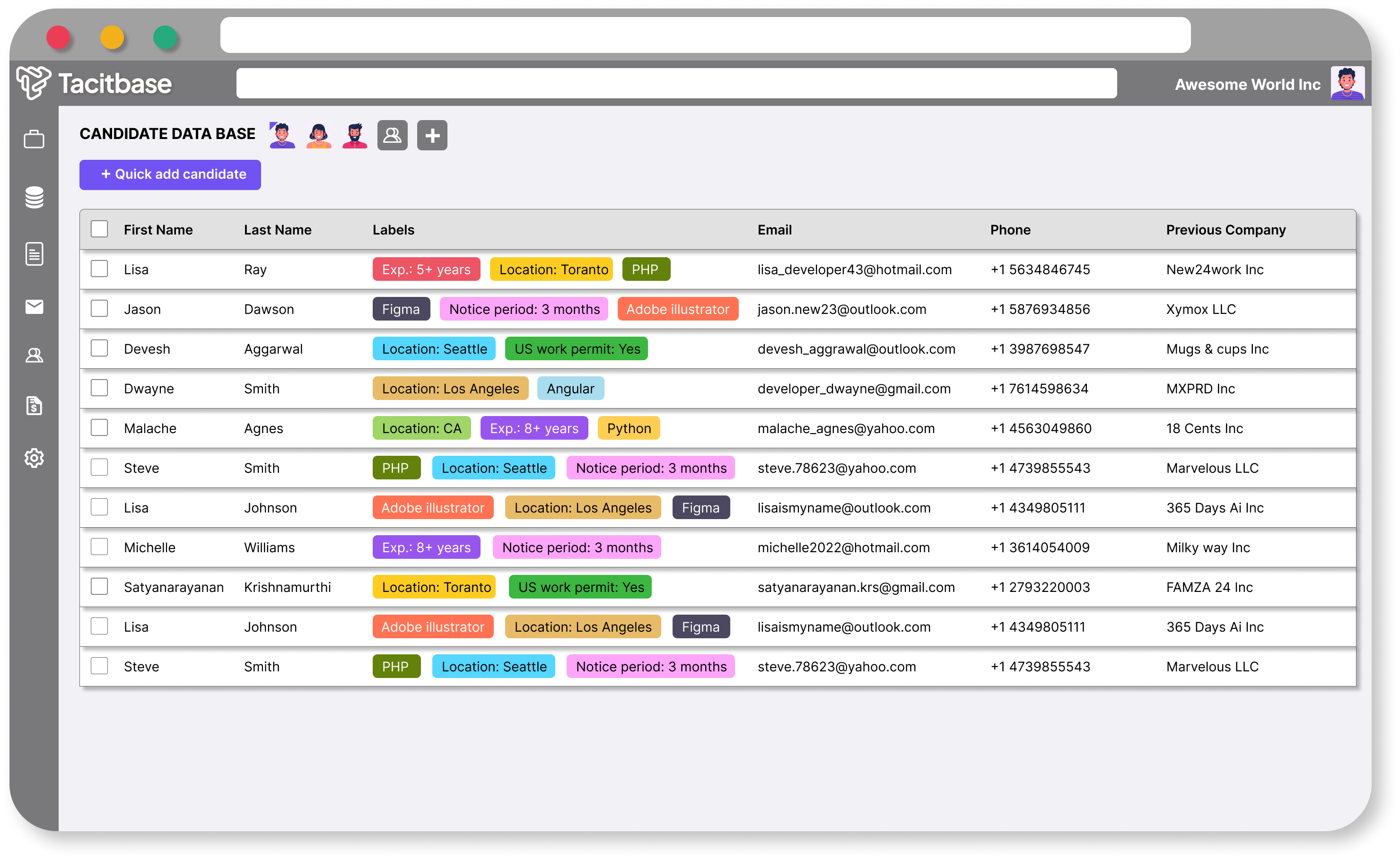
Task: Click the Tacitbase search input field
Action: tap(676, 84)
